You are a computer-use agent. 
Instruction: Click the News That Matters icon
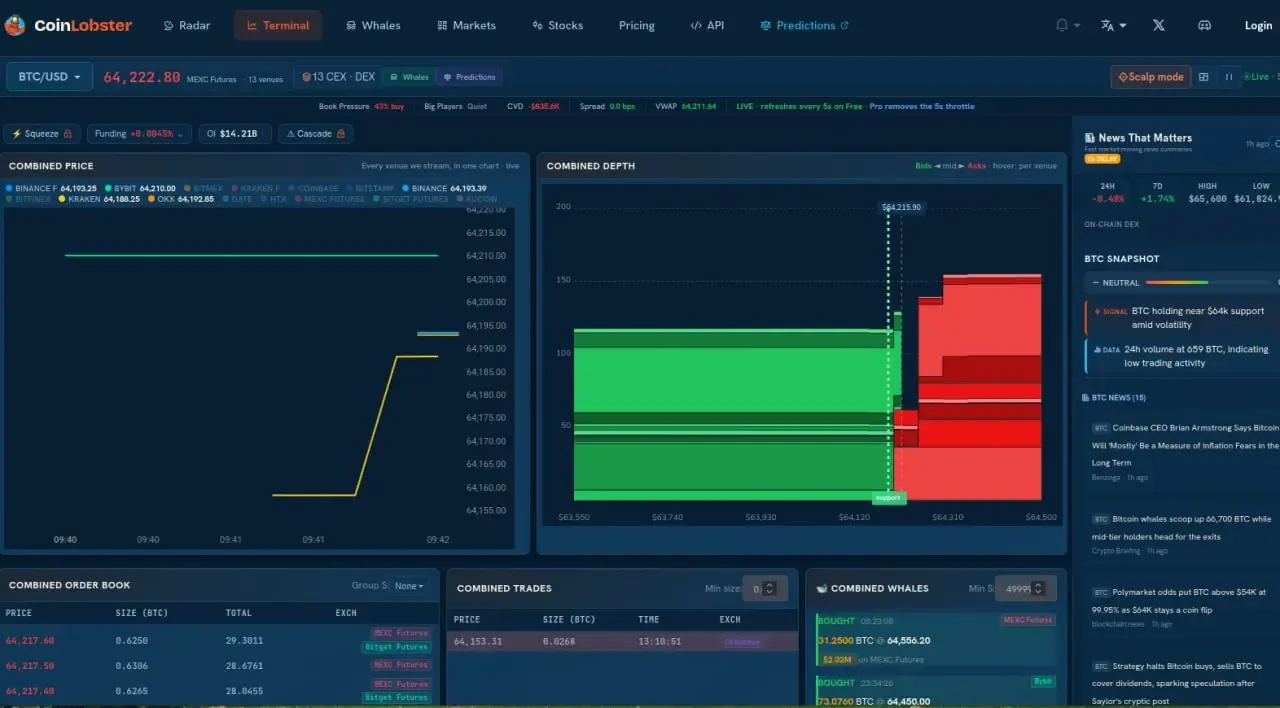[x=1090, y=138]
